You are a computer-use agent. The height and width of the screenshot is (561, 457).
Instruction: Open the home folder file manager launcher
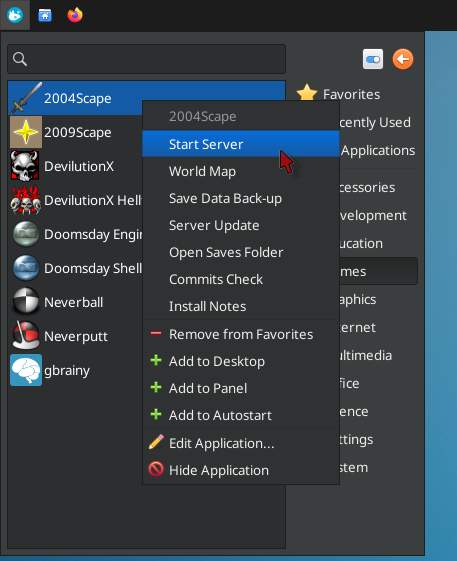[45, 15]
